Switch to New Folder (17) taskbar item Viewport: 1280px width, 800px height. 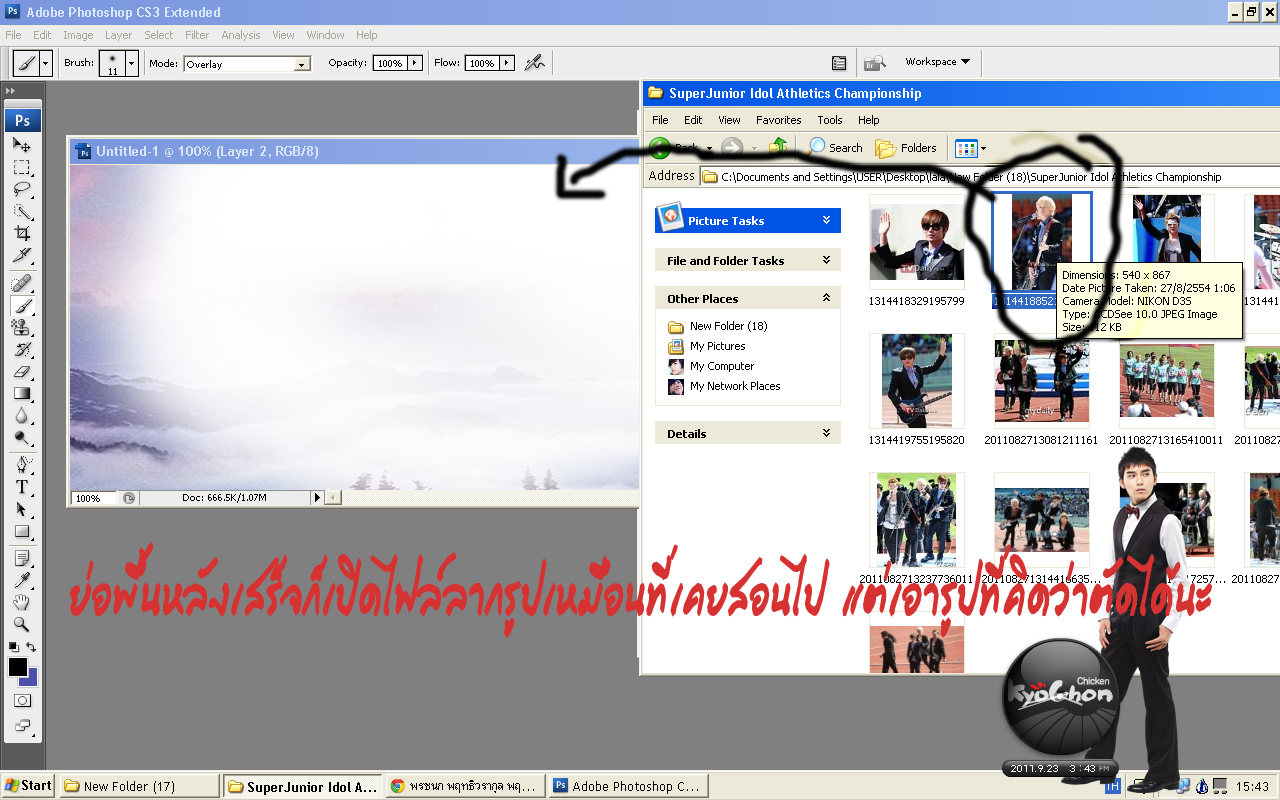click(139, 786)
